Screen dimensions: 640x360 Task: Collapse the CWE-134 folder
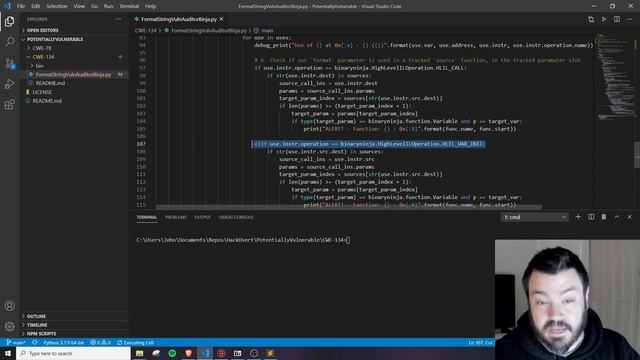coord(43,57)
